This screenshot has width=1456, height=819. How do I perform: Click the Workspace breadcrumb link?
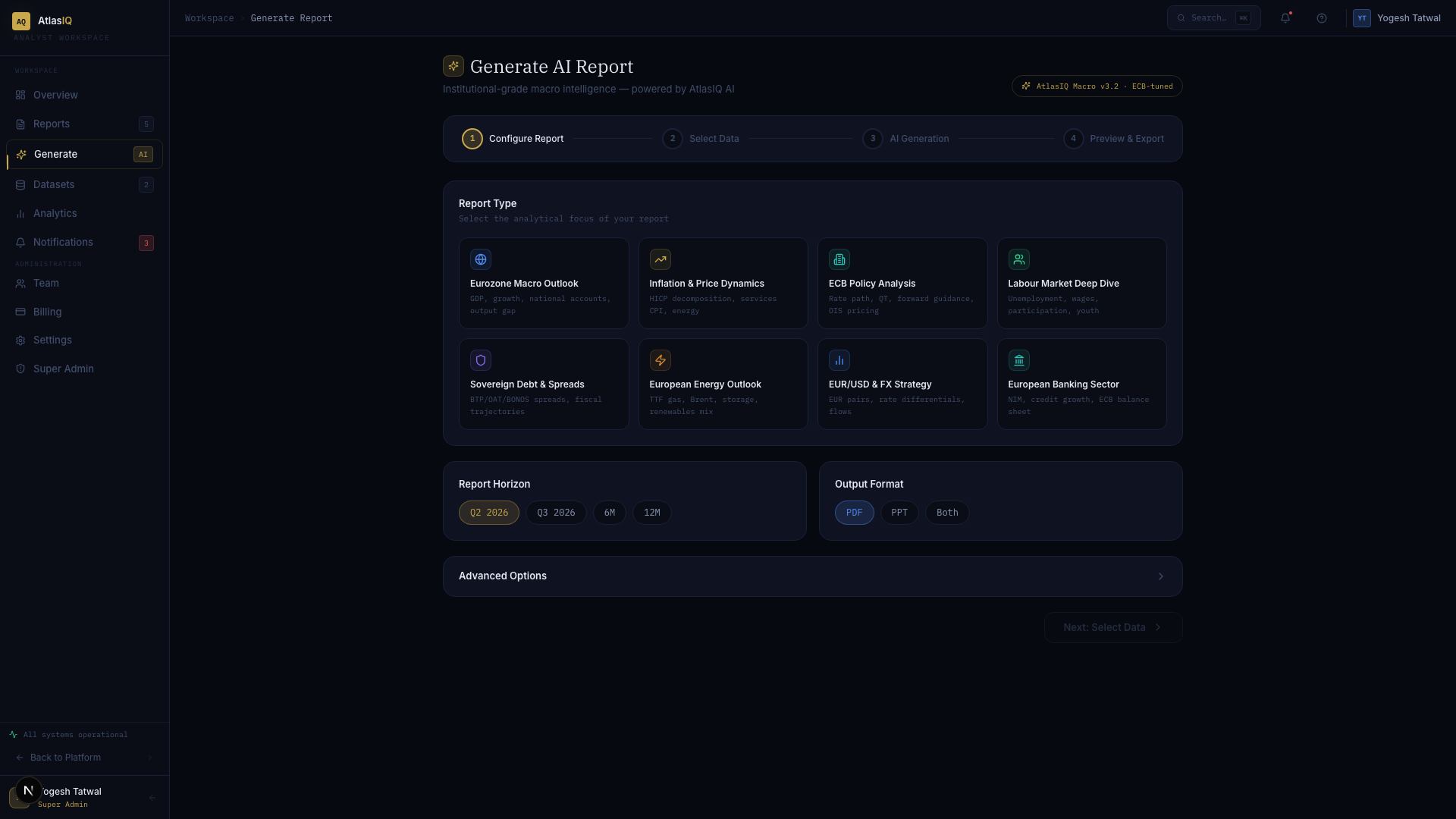pyautogui.click(x=209, y=18)
